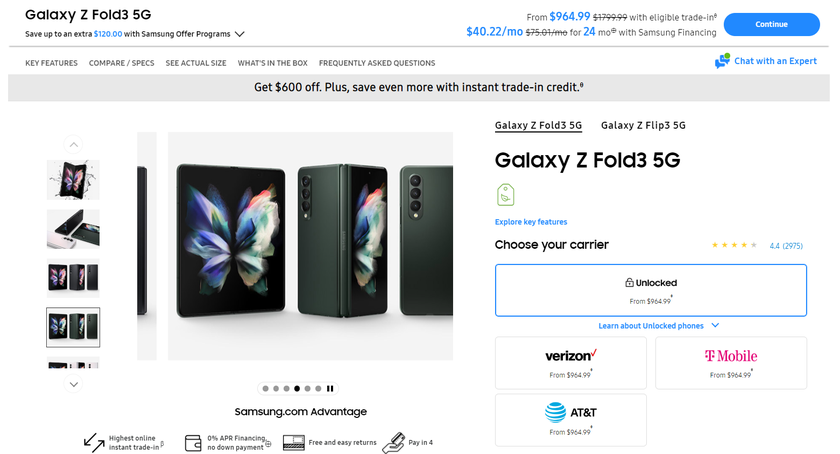The height and width of the screenshot is (454, 840).
Task: Click the Free and easy returns icon
Action: coord(293,442)
